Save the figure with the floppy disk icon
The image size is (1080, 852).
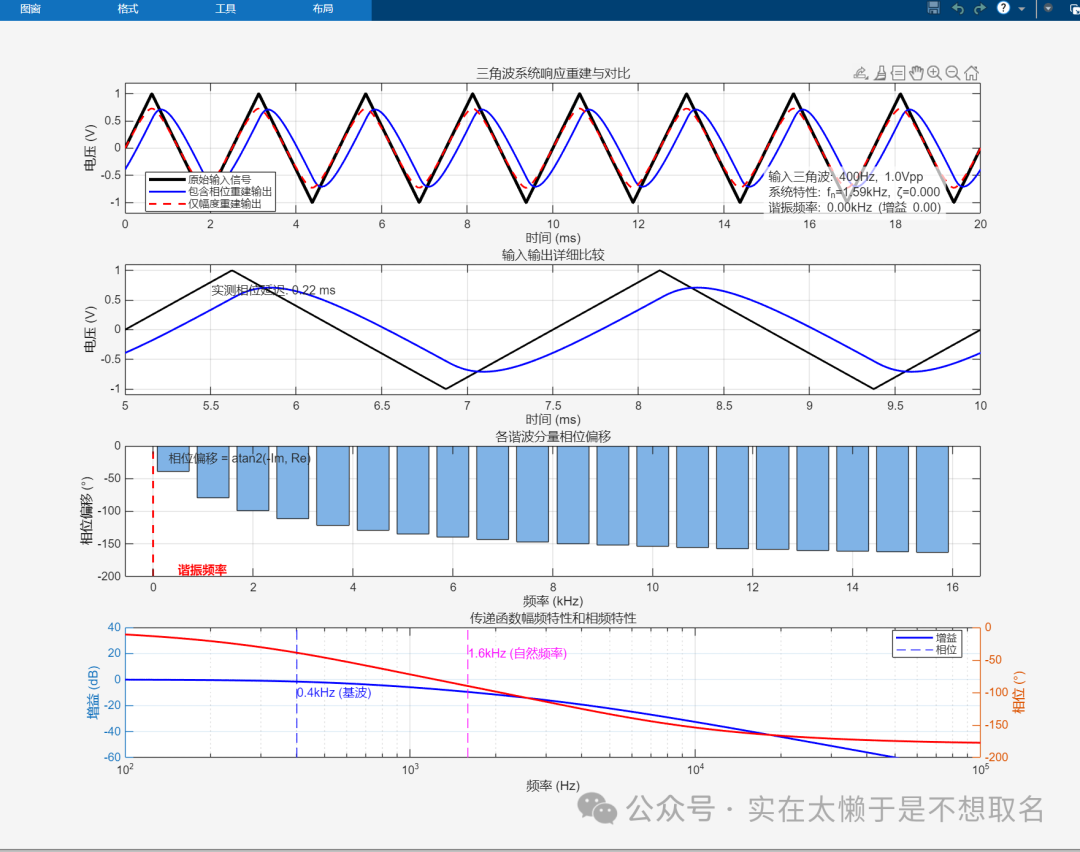934,8
